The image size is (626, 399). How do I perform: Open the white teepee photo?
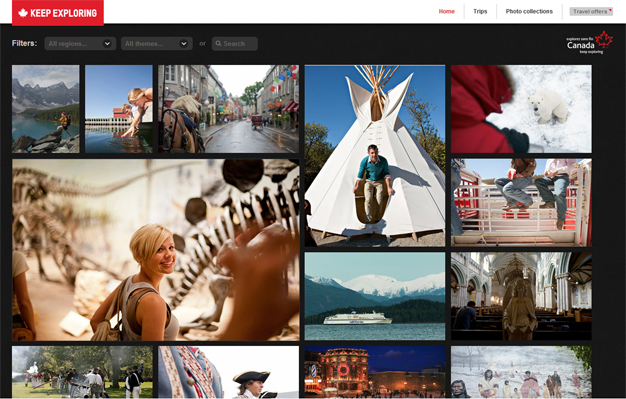point(375,156)
